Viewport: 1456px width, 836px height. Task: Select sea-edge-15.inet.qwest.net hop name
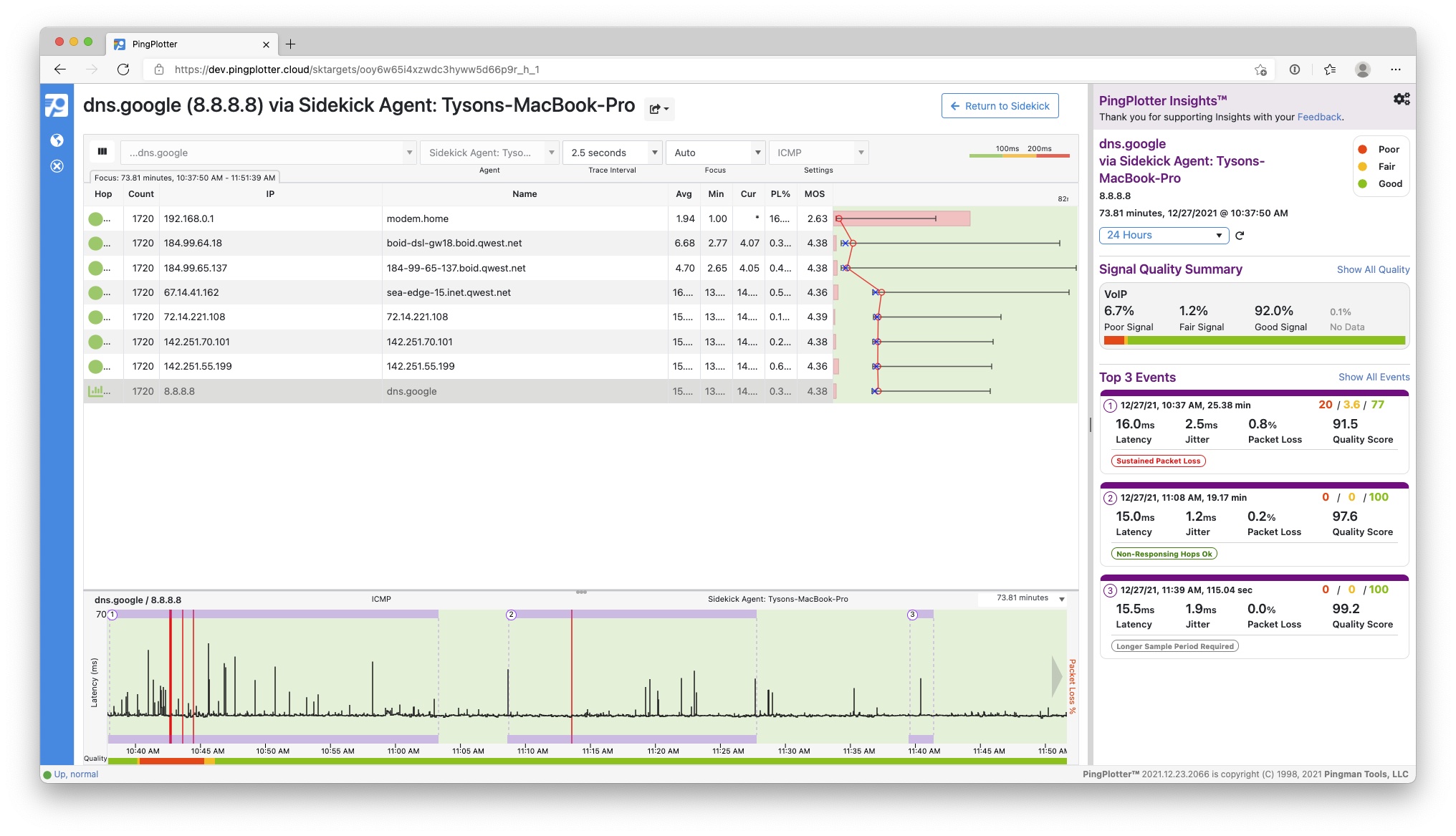click(449, 293)
